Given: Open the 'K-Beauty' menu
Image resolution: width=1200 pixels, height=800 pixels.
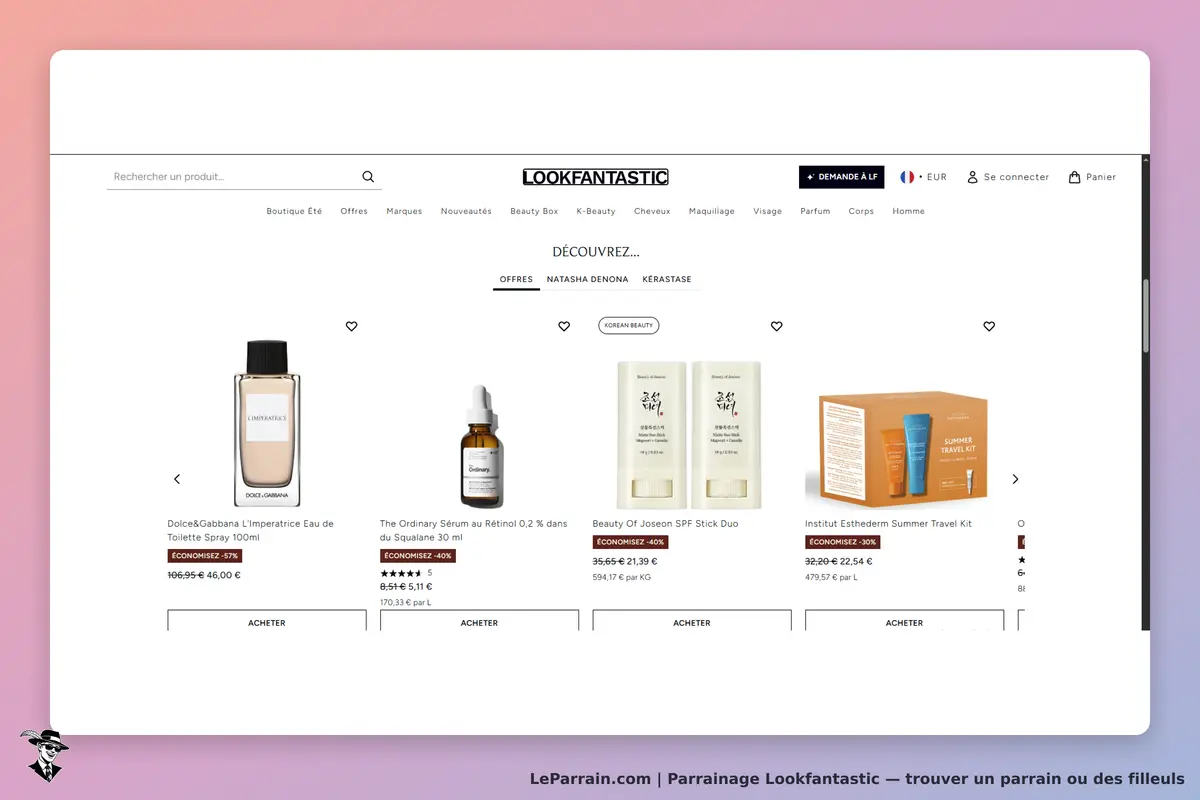Looking at the screenshot, I should (596, 211).
